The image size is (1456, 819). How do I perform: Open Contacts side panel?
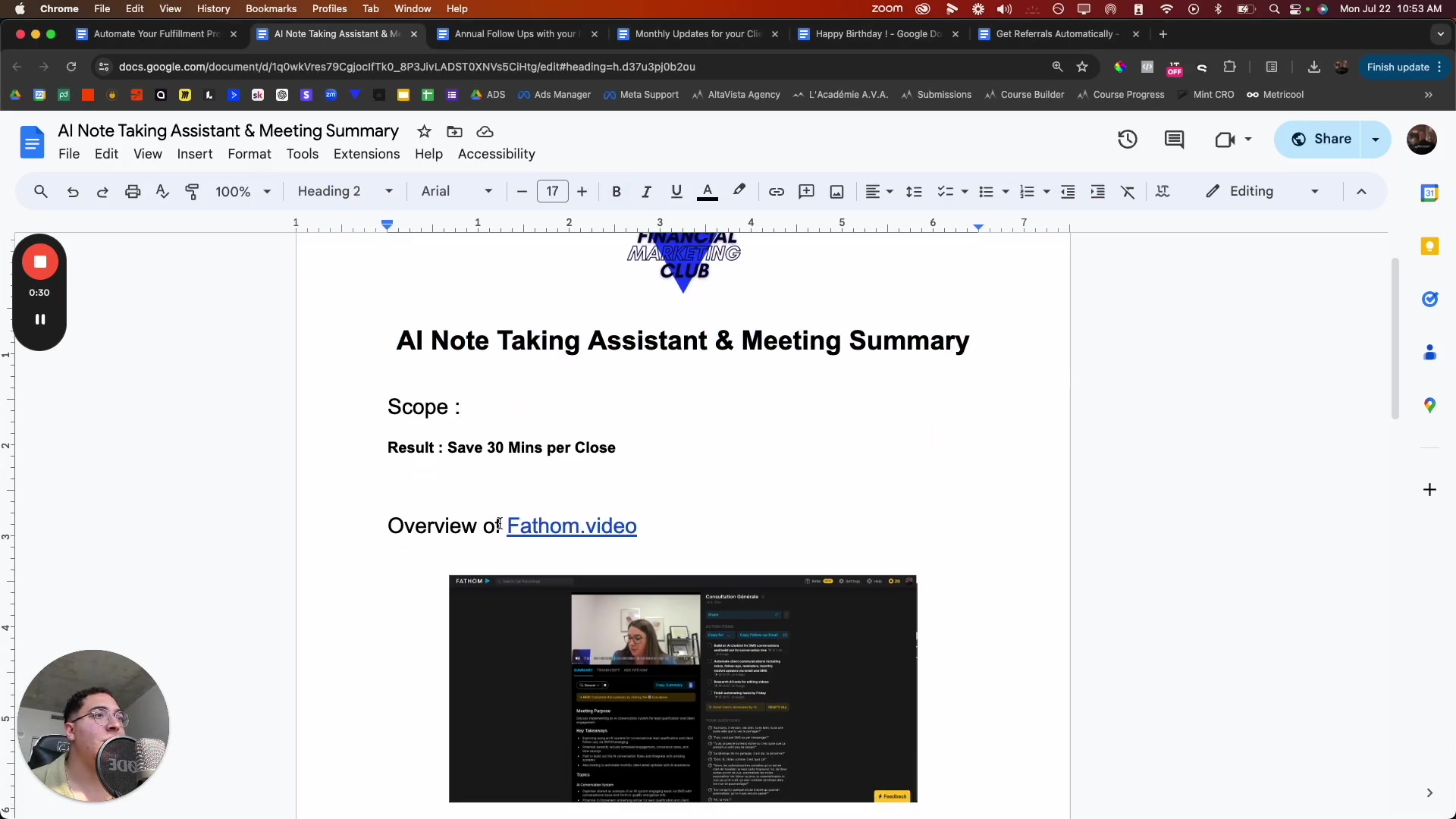tap(1429, 353)
